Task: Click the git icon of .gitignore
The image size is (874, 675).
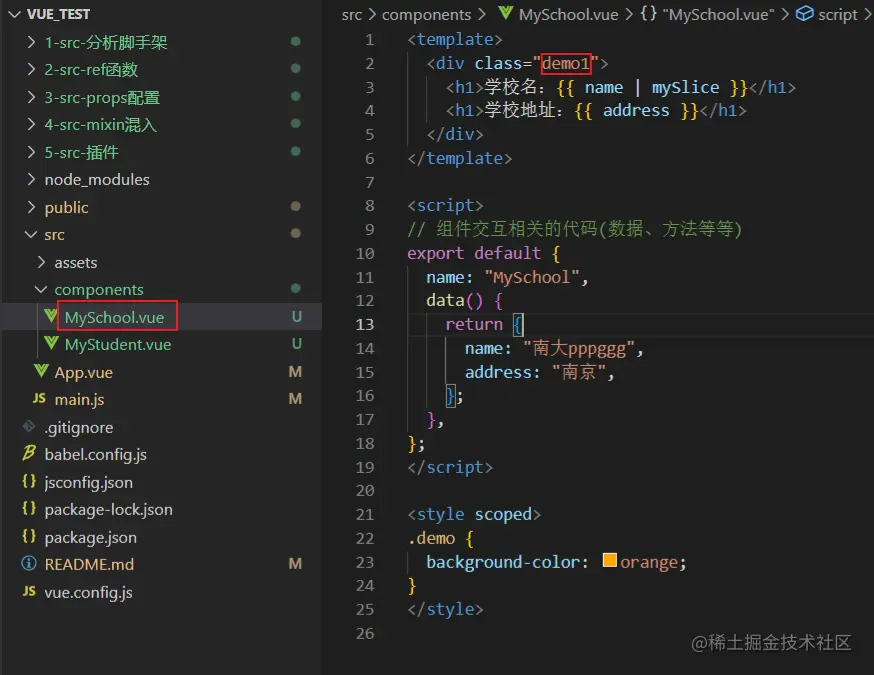Action: (29, 426)
